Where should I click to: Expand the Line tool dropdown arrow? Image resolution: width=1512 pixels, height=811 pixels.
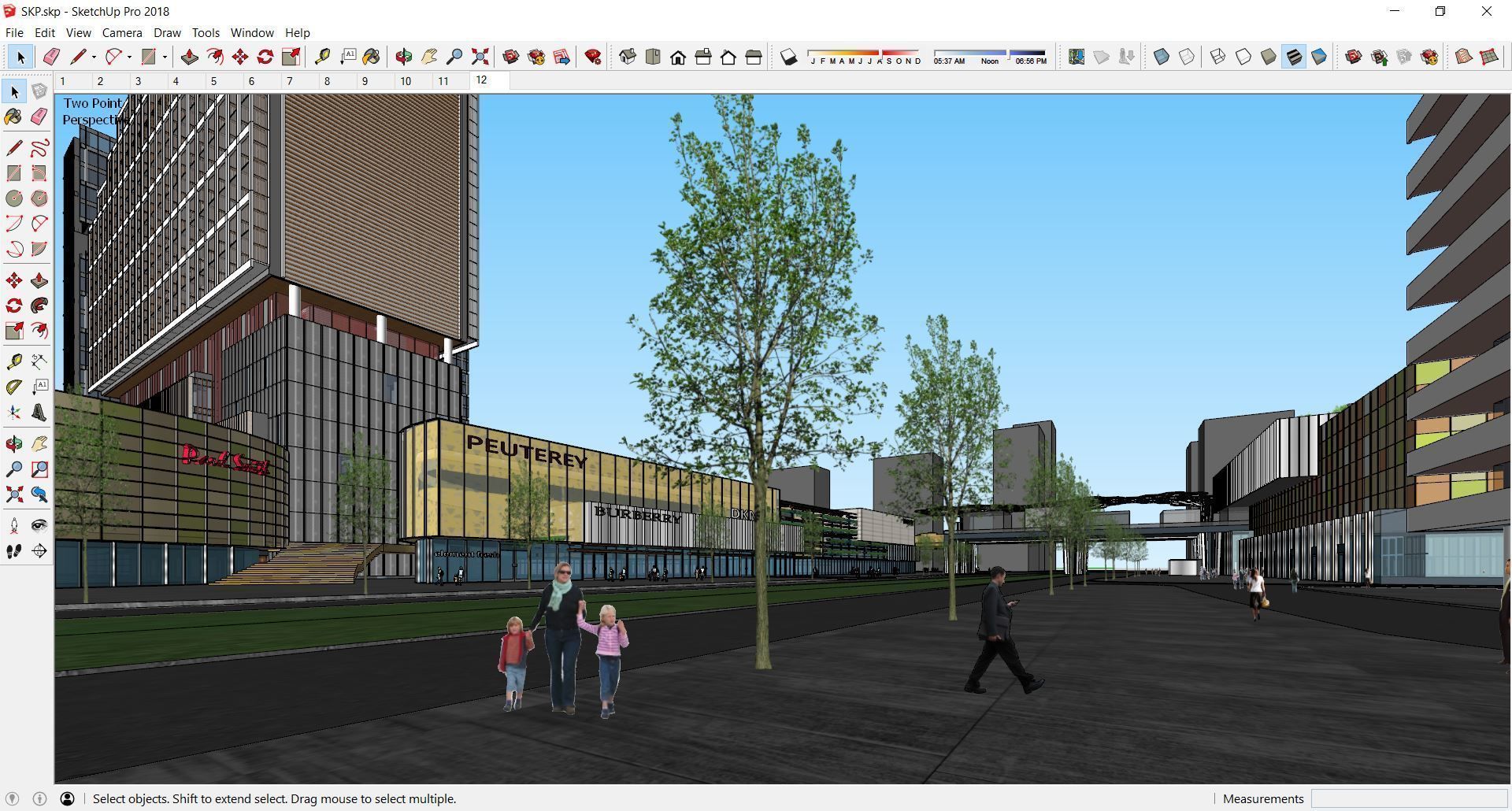click(x=94, y=57)
